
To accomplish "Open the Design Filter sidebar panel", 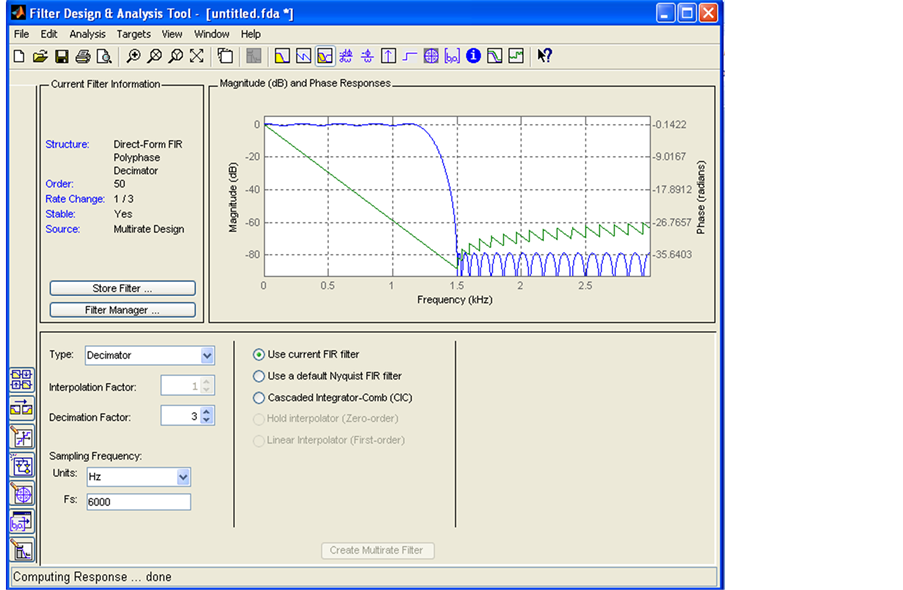I will 22,550.
